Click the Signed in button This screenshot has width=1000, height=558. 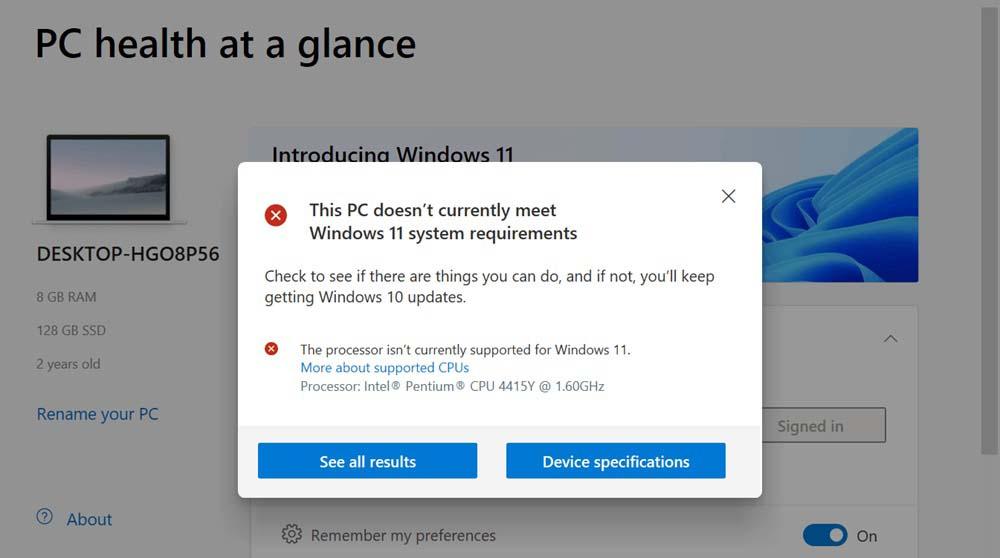(x=823, y=425)
